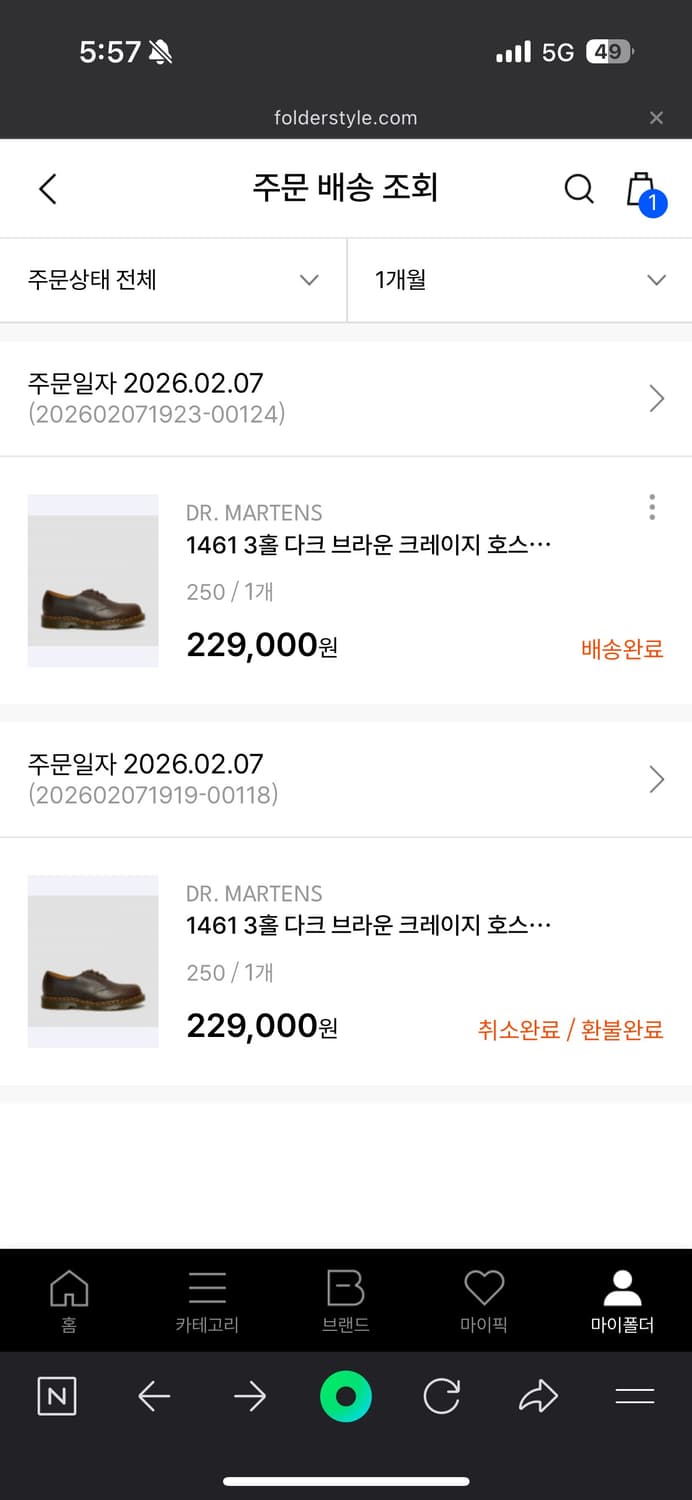Open the three-dot menu on the delivered order
The height and width of the screenshot is (1500, 692).
pyautogui.click(x=651, y=507)
